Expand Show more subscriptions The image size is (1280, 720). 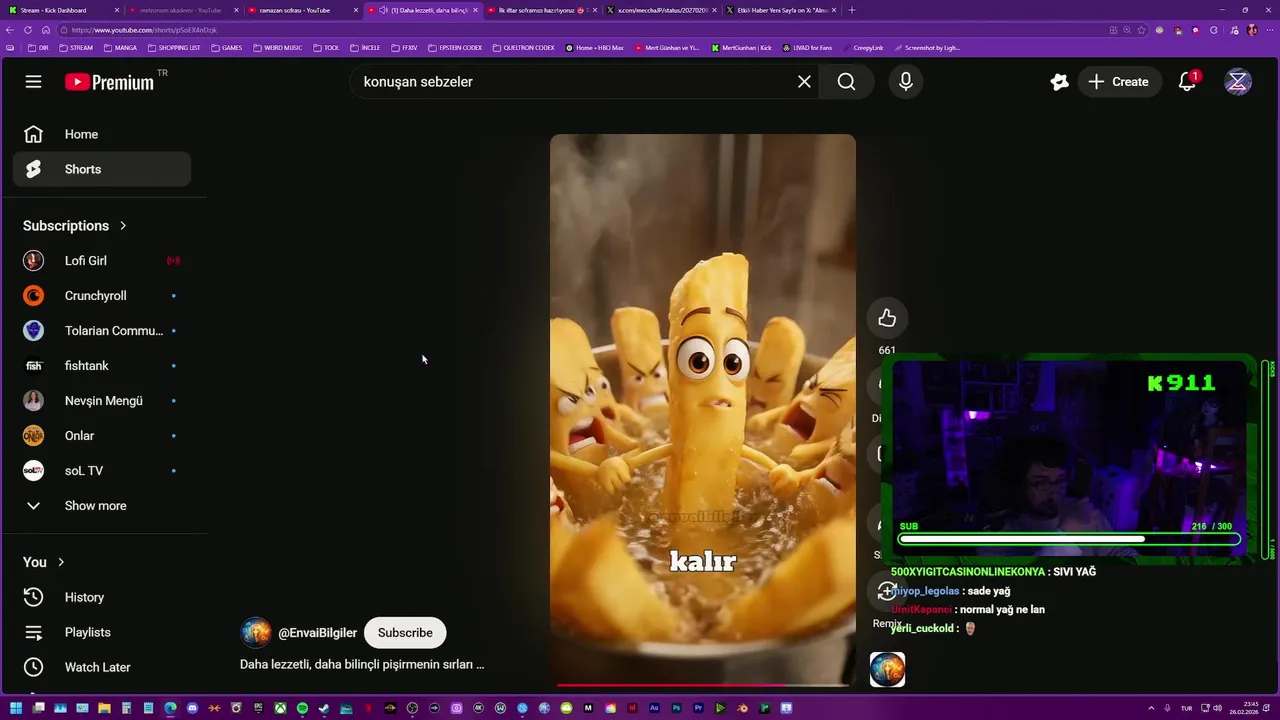point(102,506)
